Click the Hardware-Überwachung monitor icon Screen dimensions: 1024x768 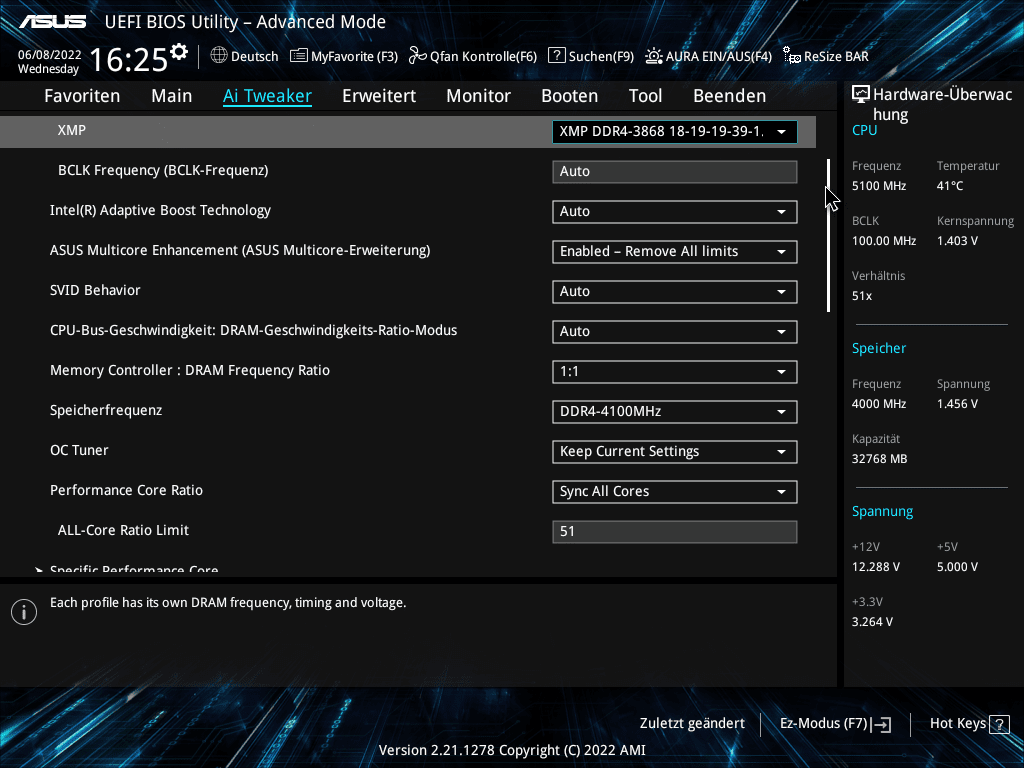point(861,95)
